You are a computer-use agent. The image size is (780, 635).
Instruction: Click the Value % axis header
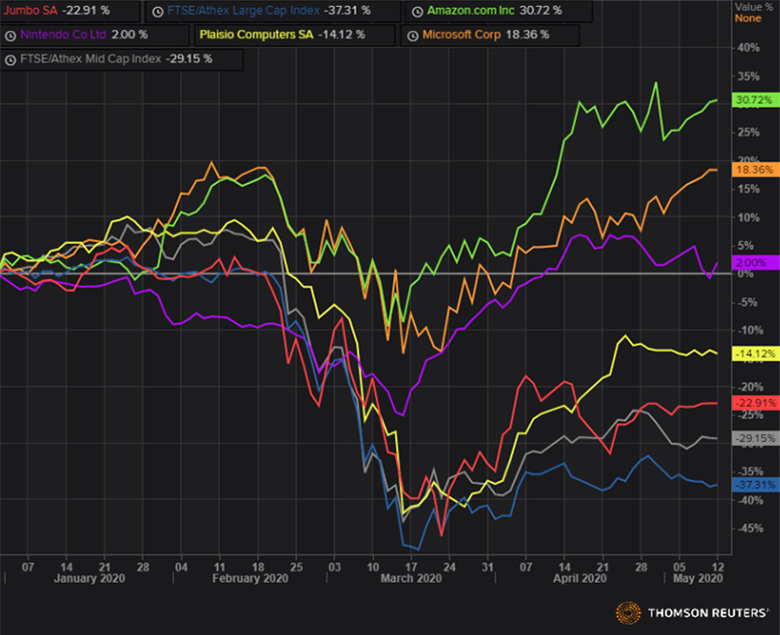pos(754,7)
